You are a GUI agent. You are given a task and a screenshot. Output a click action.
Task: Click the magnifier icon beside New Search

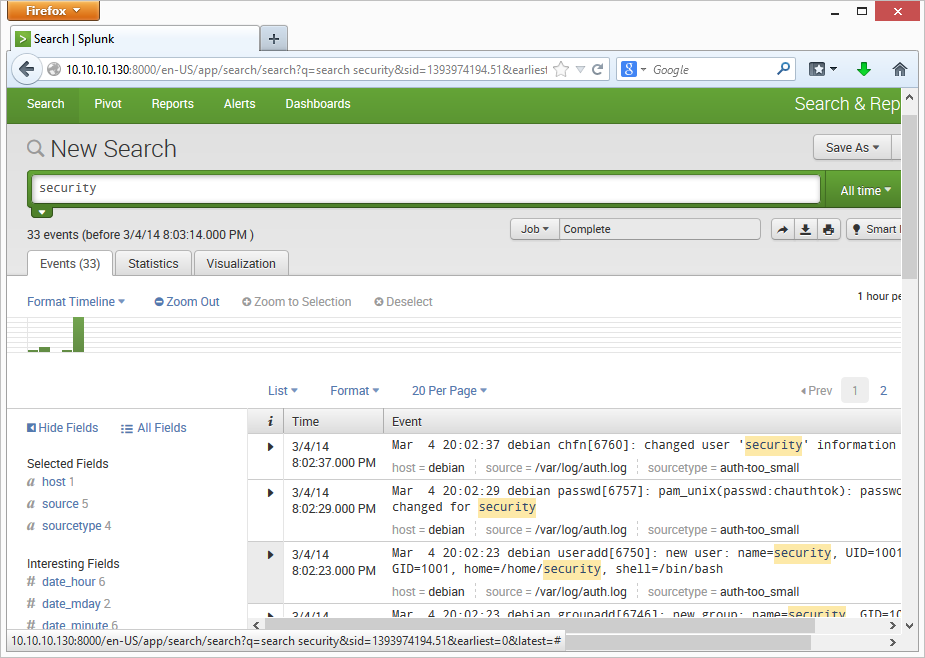tap(35, 148)
